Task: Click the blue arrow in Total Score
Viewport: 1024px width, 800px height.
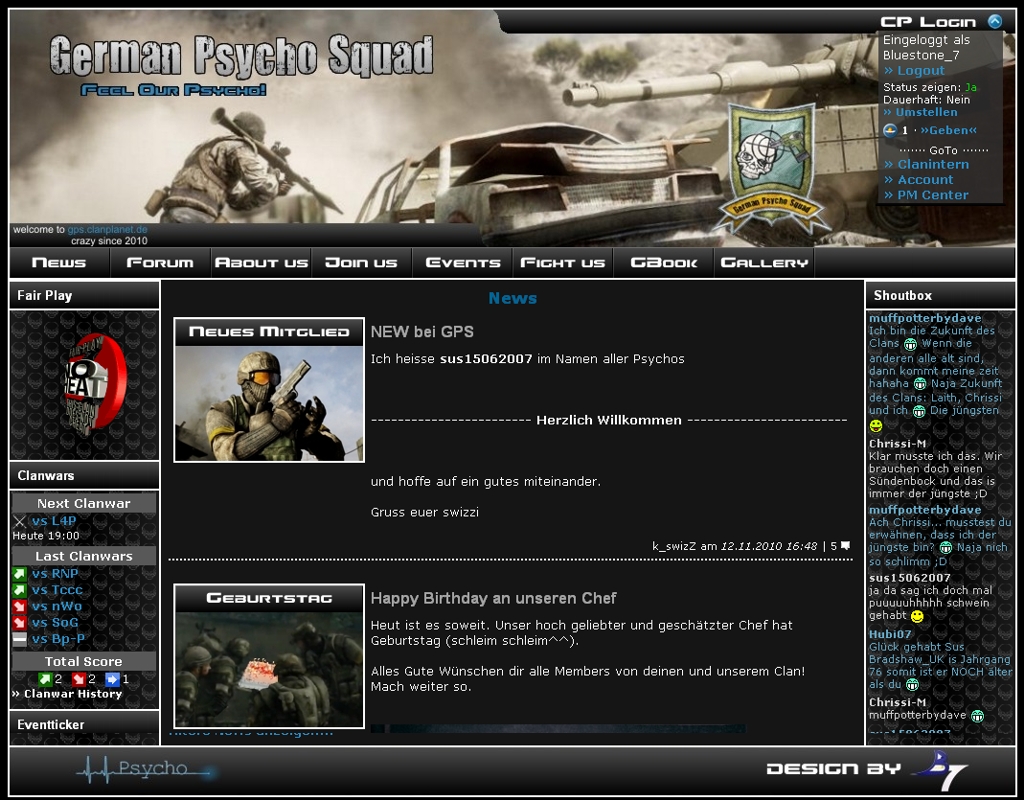Action: pyautogui.click(x=112, y=679)
